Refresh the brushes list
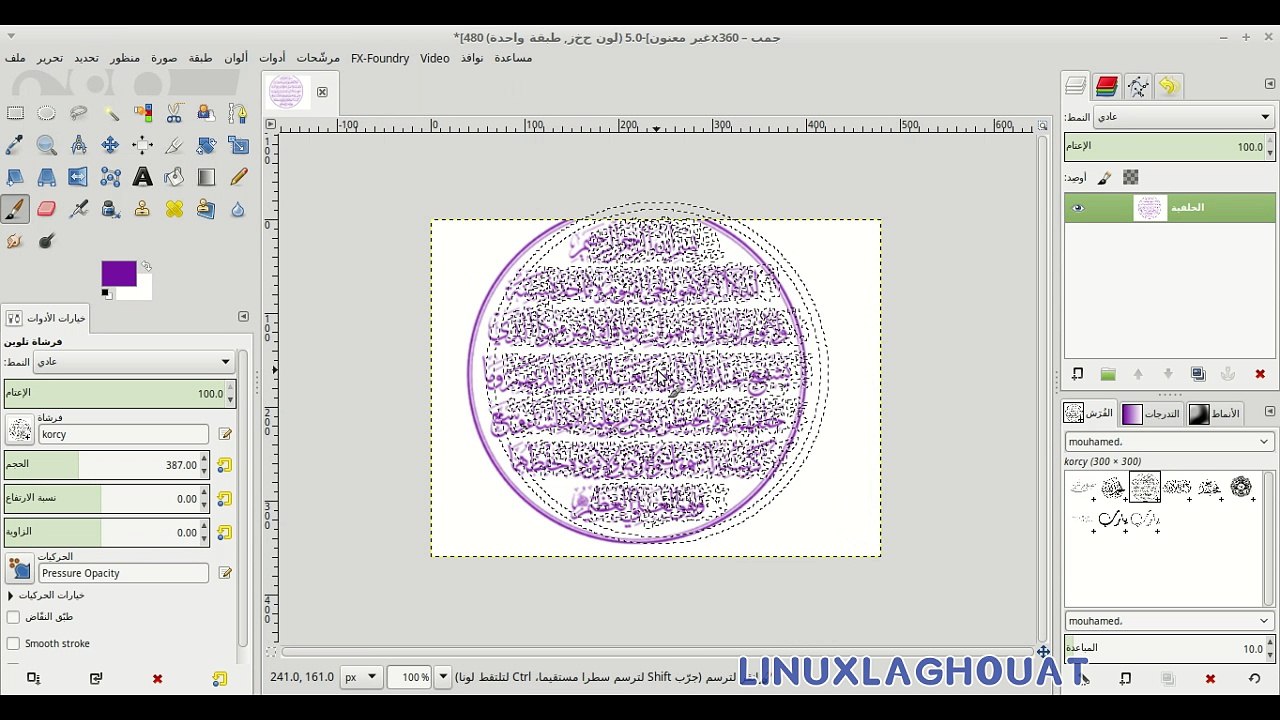This screenshot has width=1280, height=720. coord(1254,679)
